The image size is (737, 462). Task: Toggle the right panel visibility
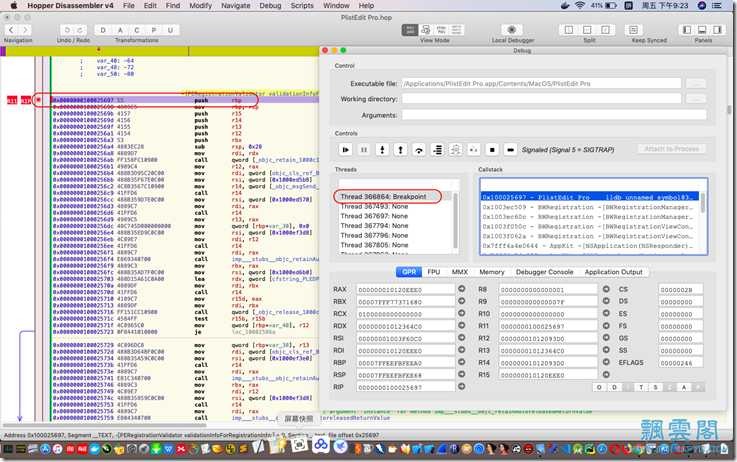[717, 30]
